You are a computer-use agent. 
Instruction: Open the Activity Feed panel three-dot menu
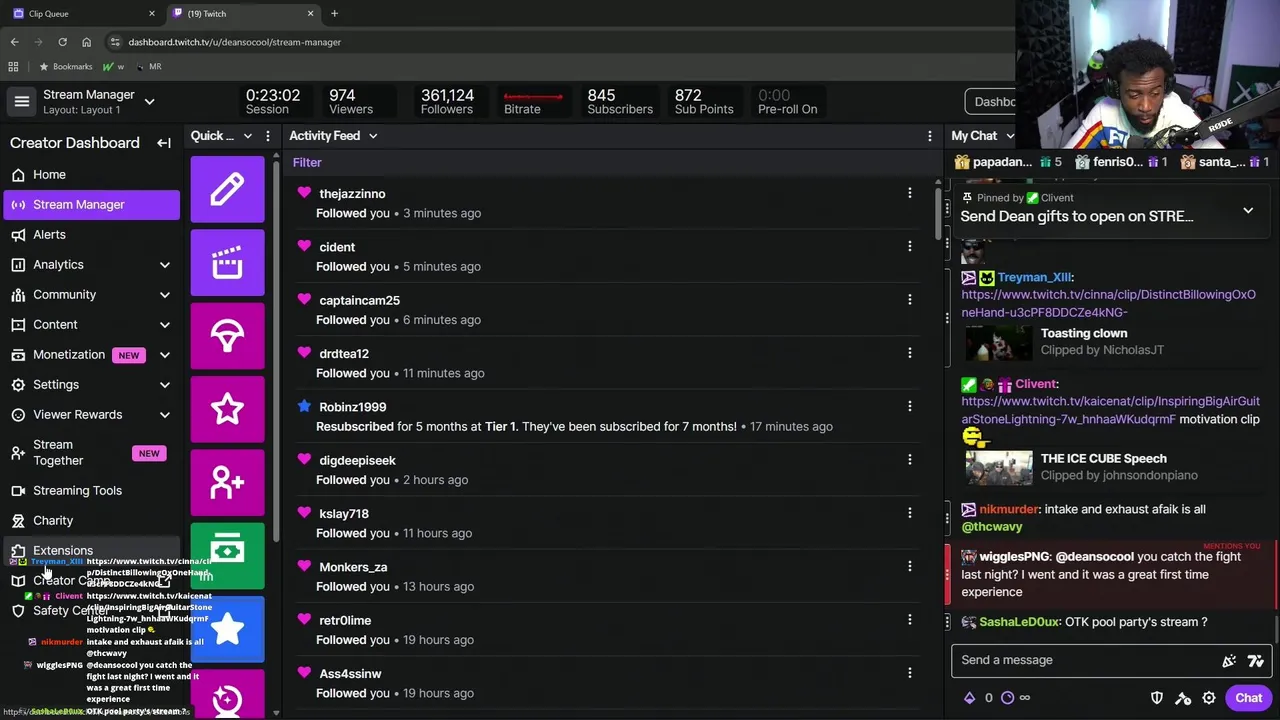pyautogui.click(x=929, y=136)
